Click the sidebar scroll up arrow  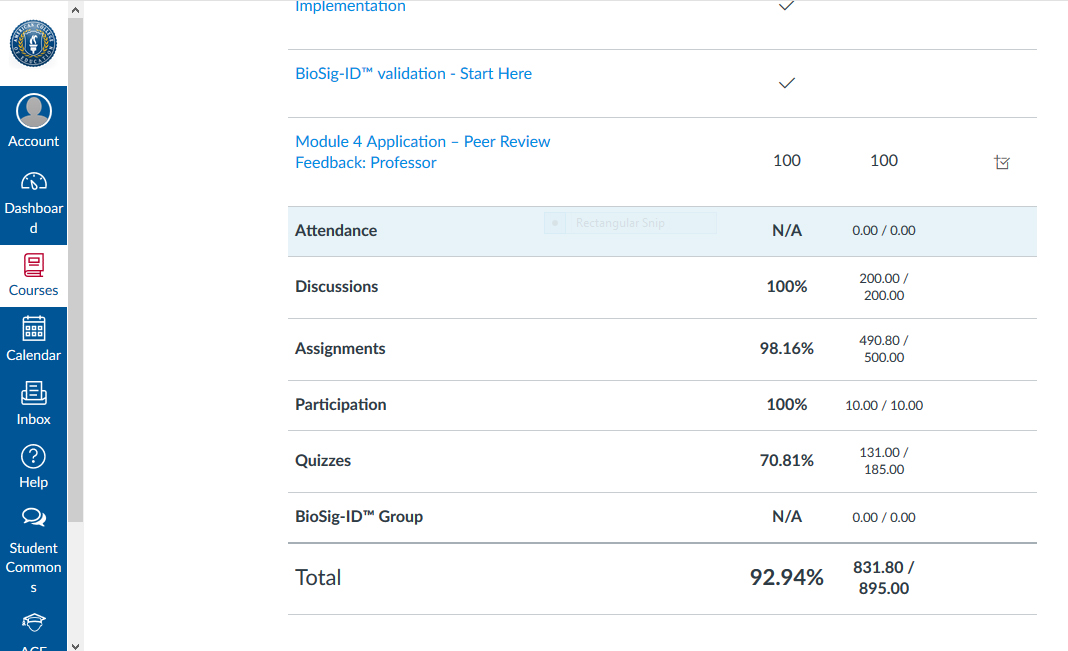pos(75,10)
